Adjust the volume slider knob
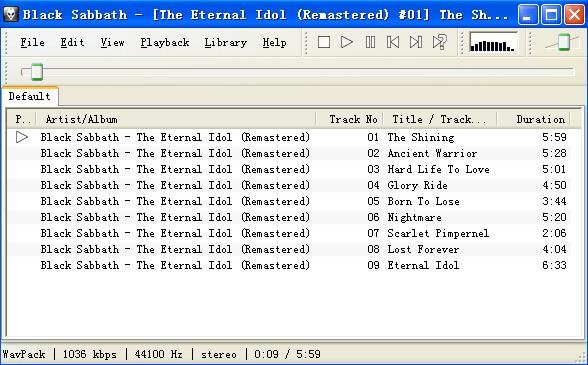 564,42
